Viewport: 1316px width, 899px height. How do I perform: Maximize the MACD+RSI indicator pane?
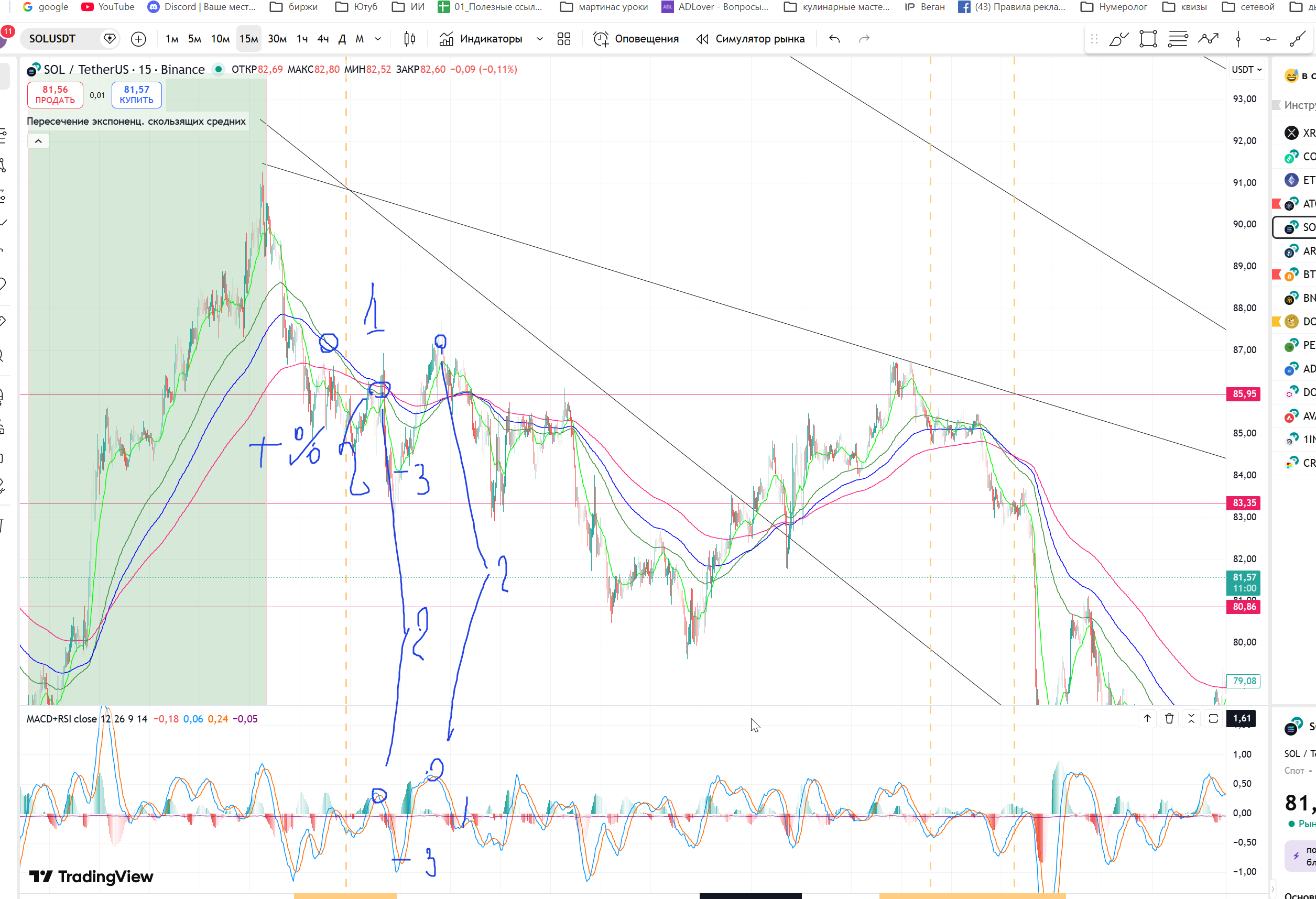pyautogui.click(x=1213, y=718)
